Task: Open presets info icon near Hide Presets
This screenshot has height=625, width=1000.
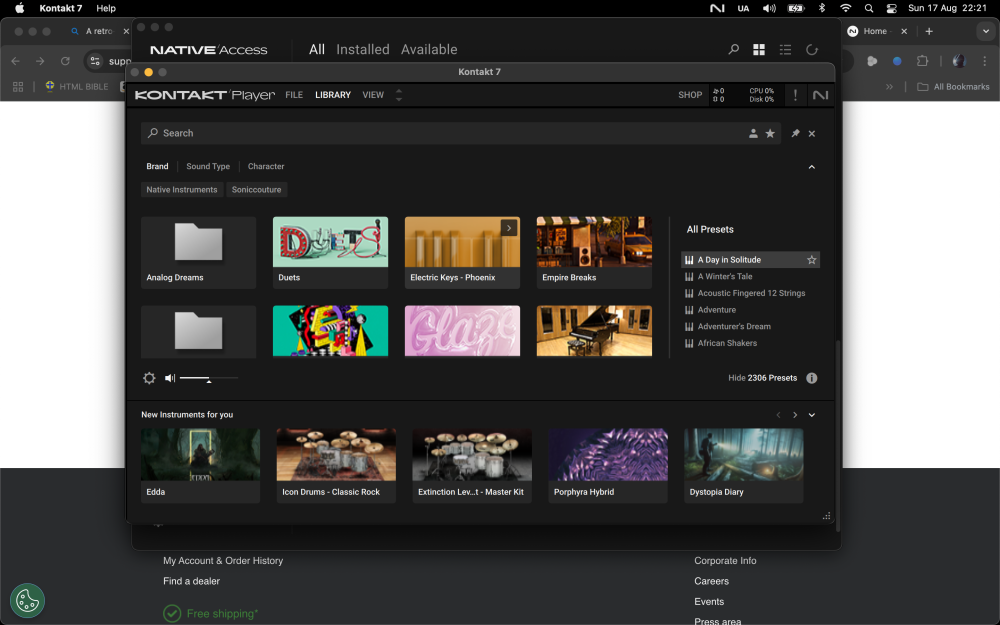Action: 811,378
